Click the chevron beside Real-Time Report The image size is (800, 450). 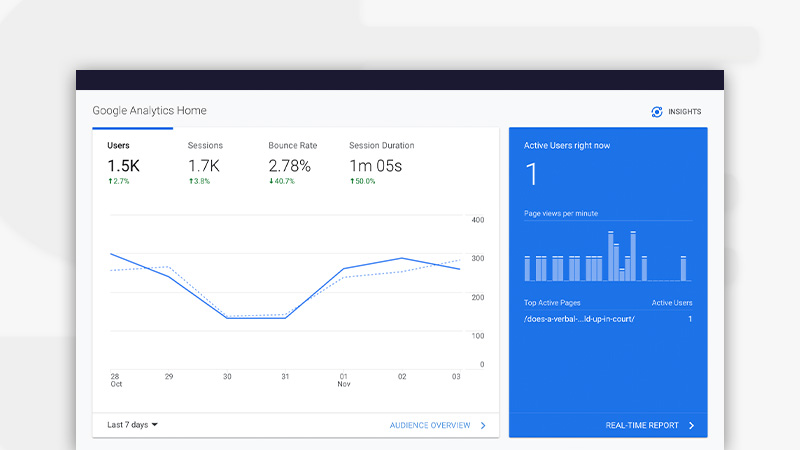point(691,426)
